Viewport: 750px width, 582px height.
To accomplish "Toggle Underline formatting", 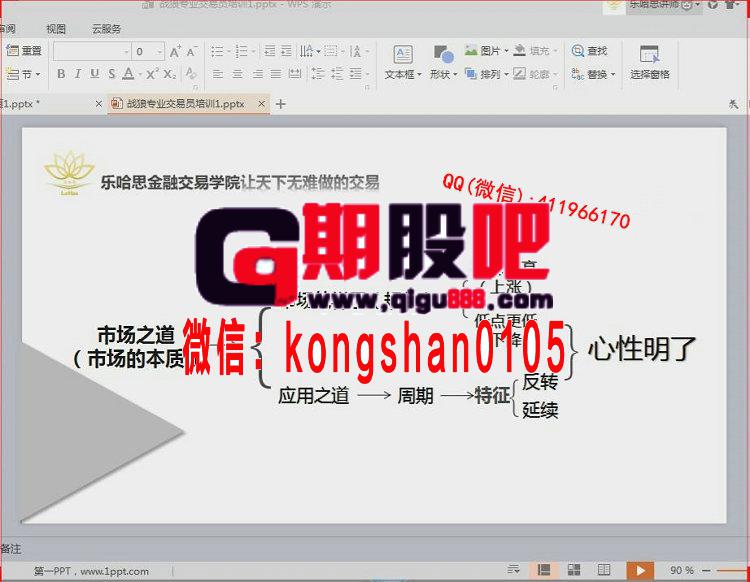I will click(x=95, y=74).
